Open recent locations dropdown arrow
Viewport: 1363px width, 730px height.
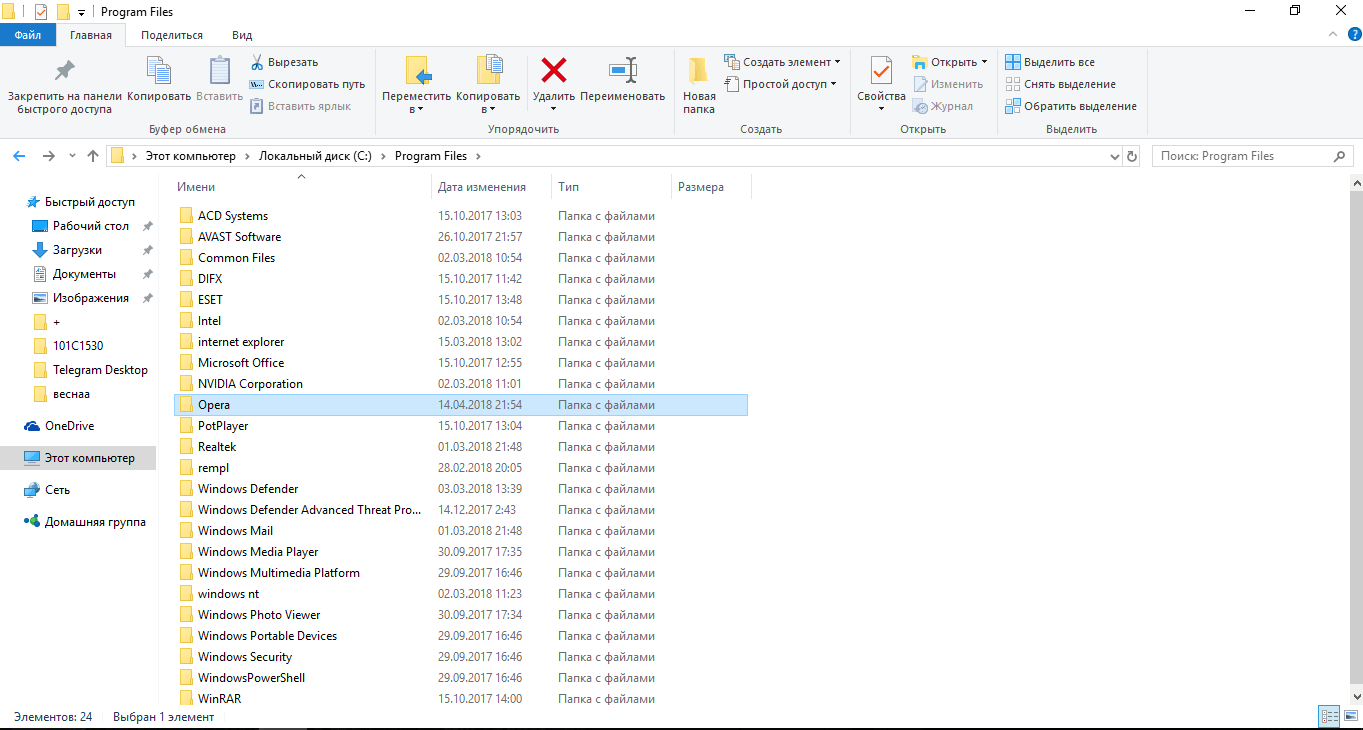(x=72, y=156)
